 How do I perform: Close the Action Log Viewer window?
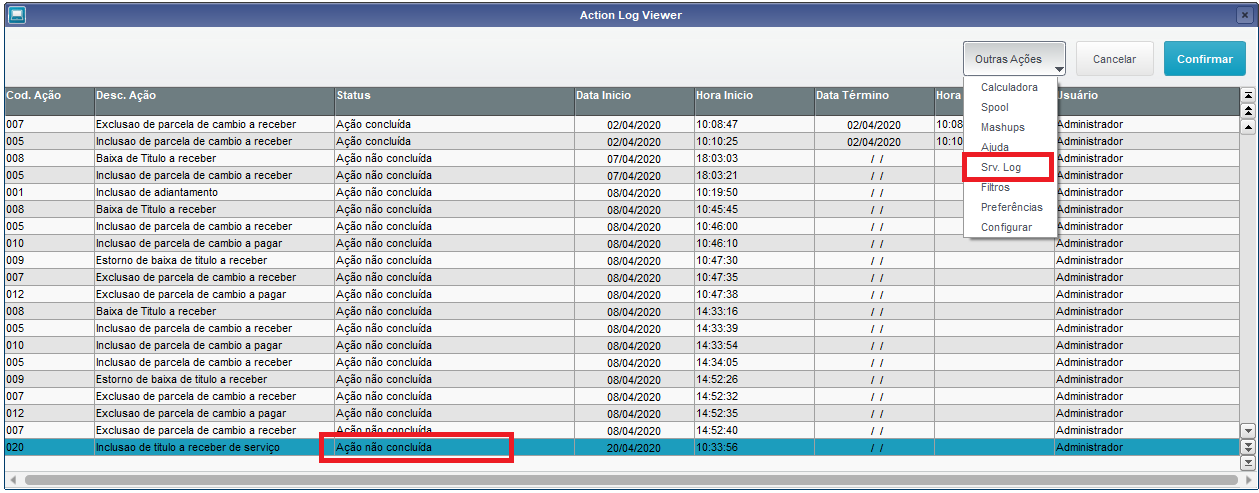click(1244, 15)
